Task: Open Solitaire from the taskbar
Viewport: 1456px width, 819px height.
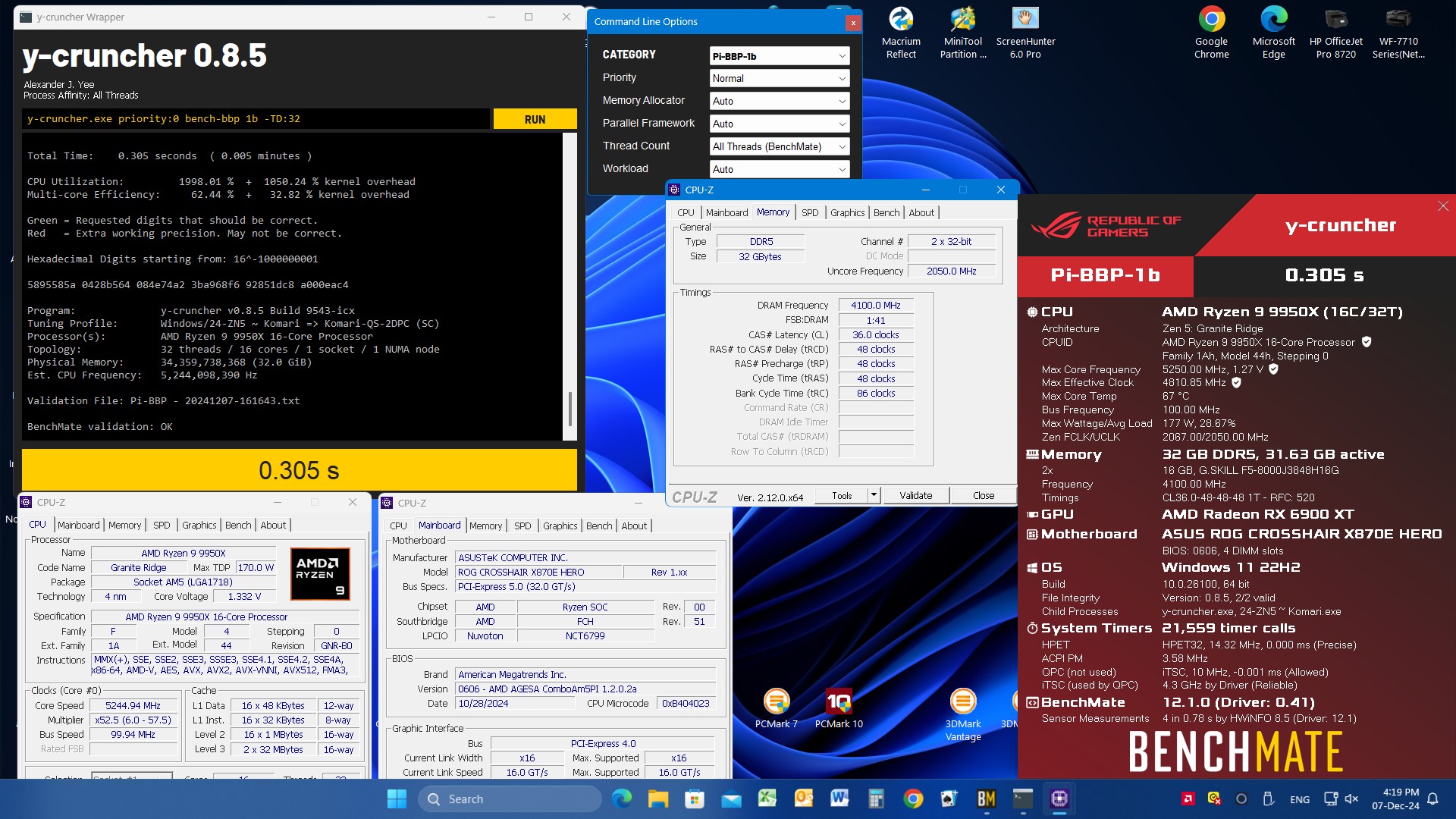Action: pos(949,799)
